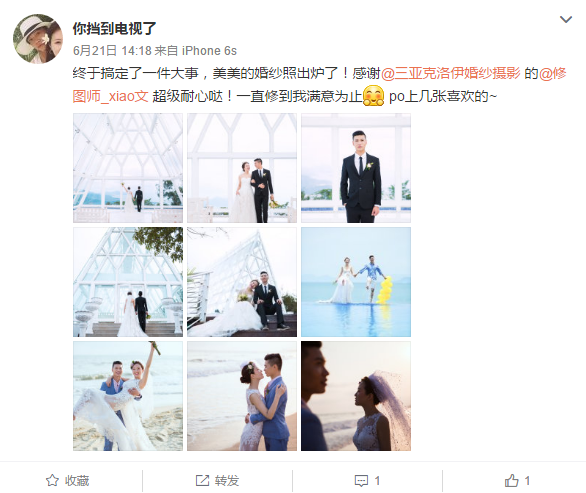This screenshot has height=493, width=586.
Task: Open photo of groom standing alone
Action: pos(356,168)
